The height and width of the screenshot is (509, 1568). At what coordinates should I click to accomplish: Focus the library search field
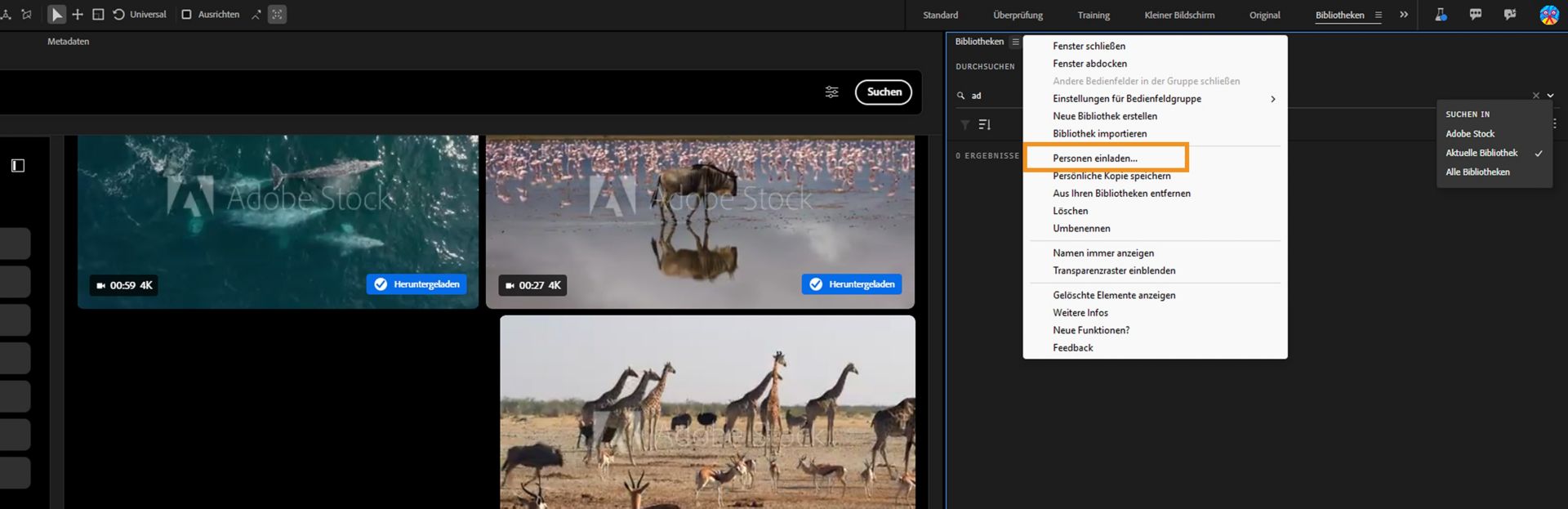pos(990,96)
